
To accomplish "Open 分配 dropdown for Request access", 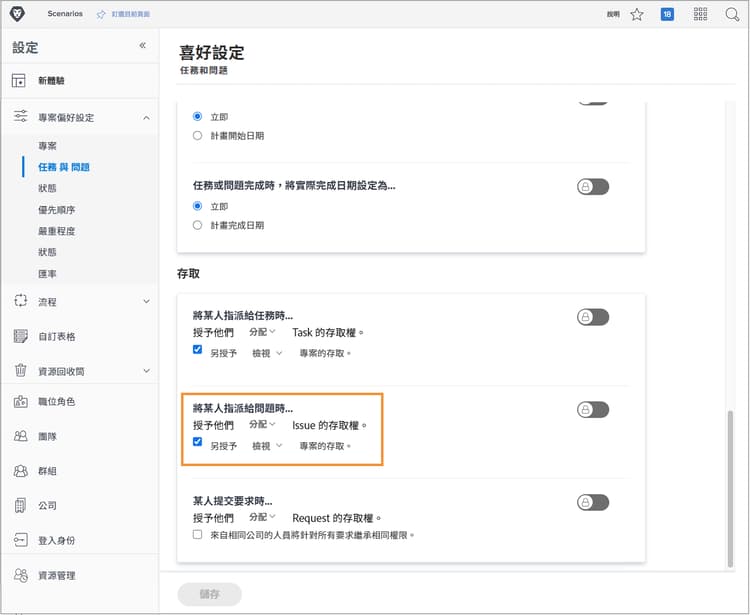I will (x=262, y=517).
